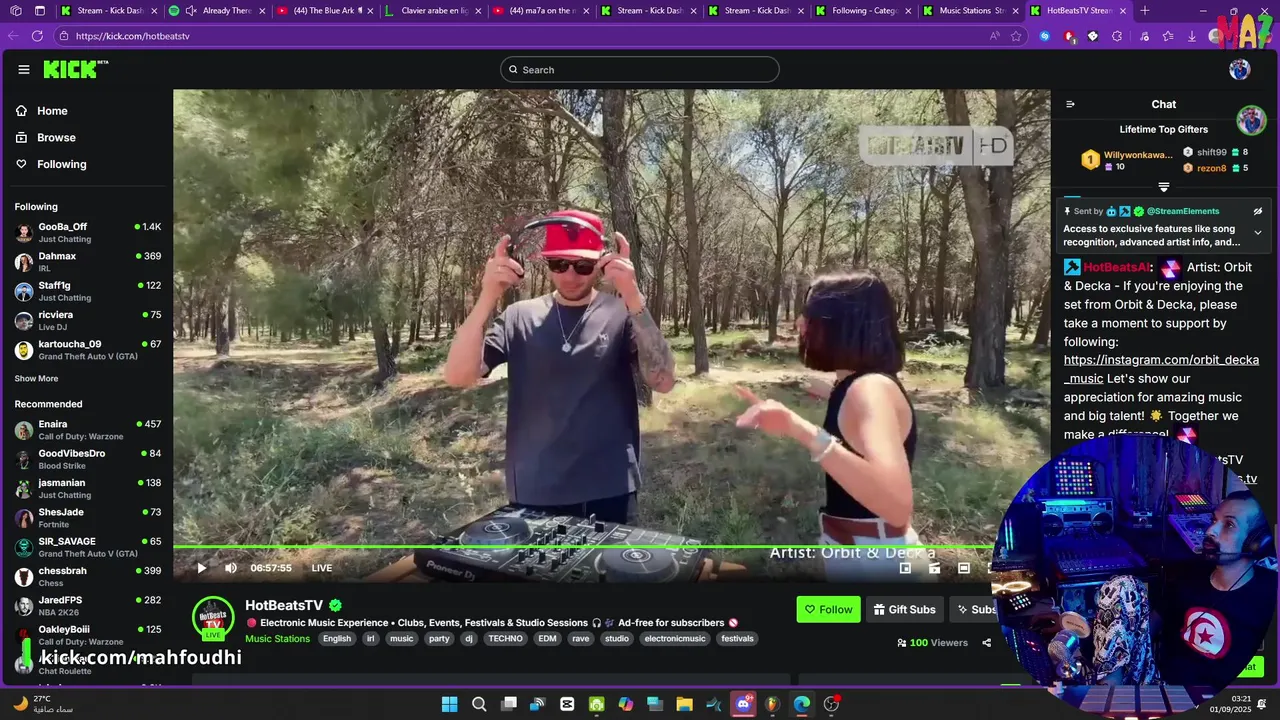Select the festivals tag
Viewport: 1280px width, 720px height.
click(737, 639)
